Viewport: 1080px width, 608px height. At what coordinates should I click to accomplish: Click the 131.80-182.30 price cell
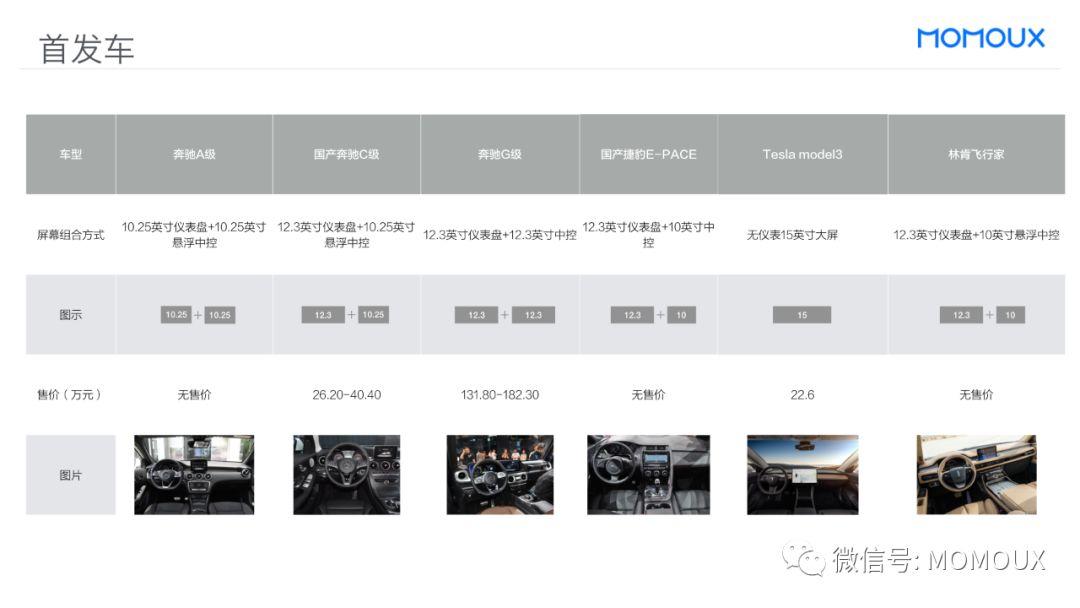pos(500,395)
